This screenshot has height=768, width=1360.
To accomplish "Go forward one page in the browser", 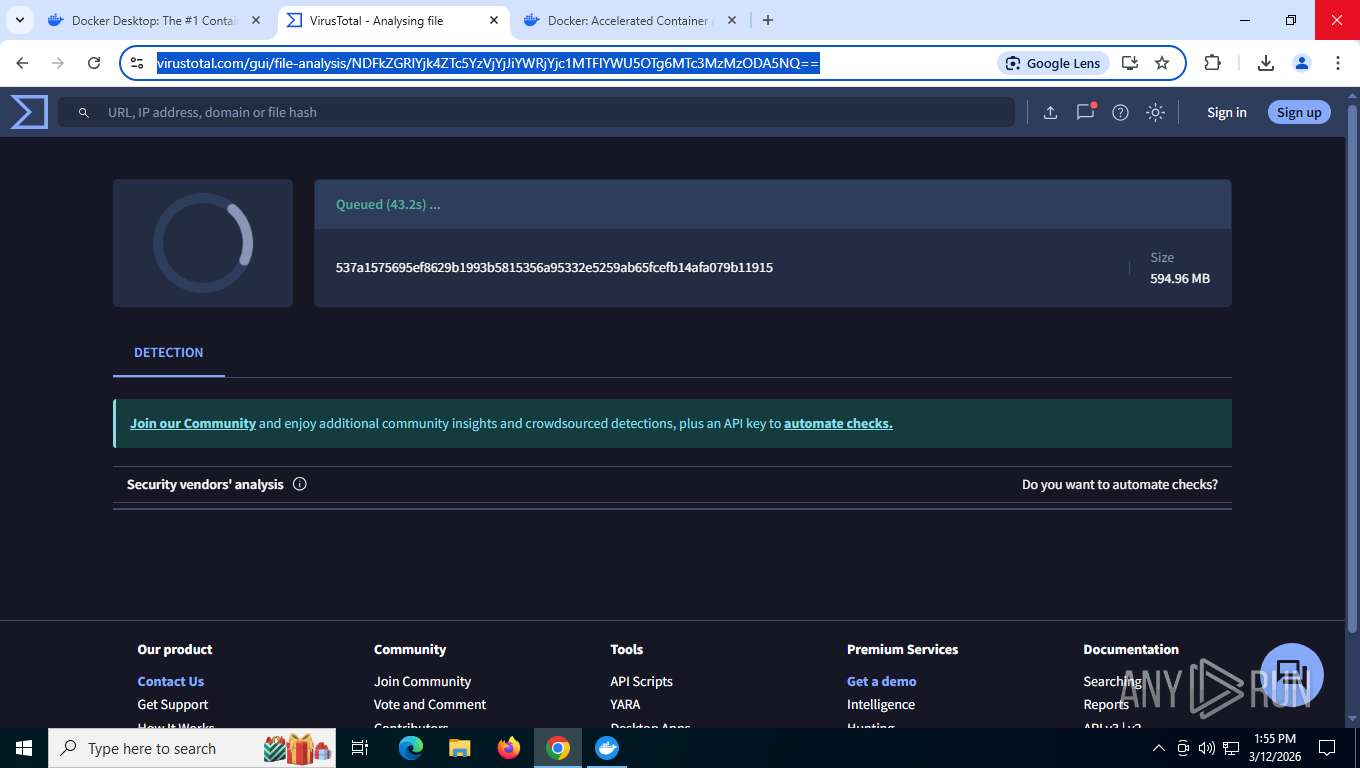I will click(58, 63).
